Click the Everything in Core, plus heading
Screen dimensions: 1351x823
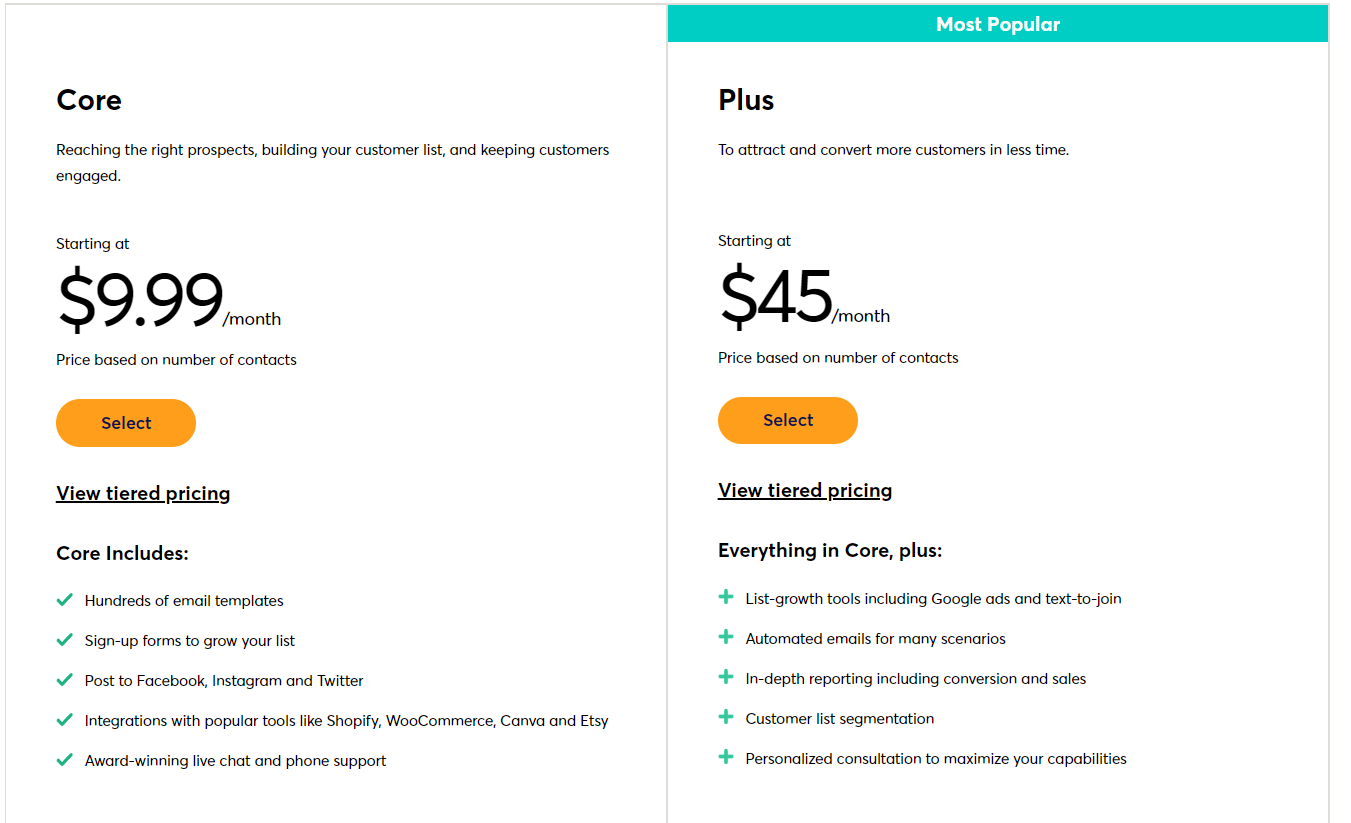830,551
